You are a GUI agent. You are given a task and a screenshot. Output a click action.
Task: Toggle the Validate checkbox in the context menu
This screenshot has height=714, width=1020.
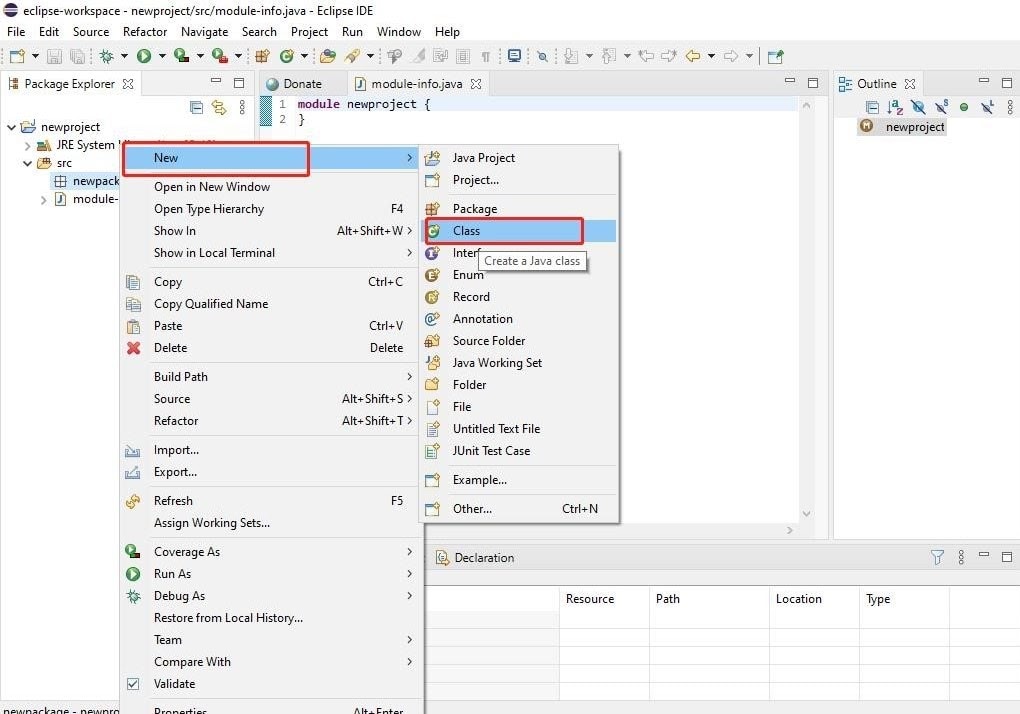(133, 684)
